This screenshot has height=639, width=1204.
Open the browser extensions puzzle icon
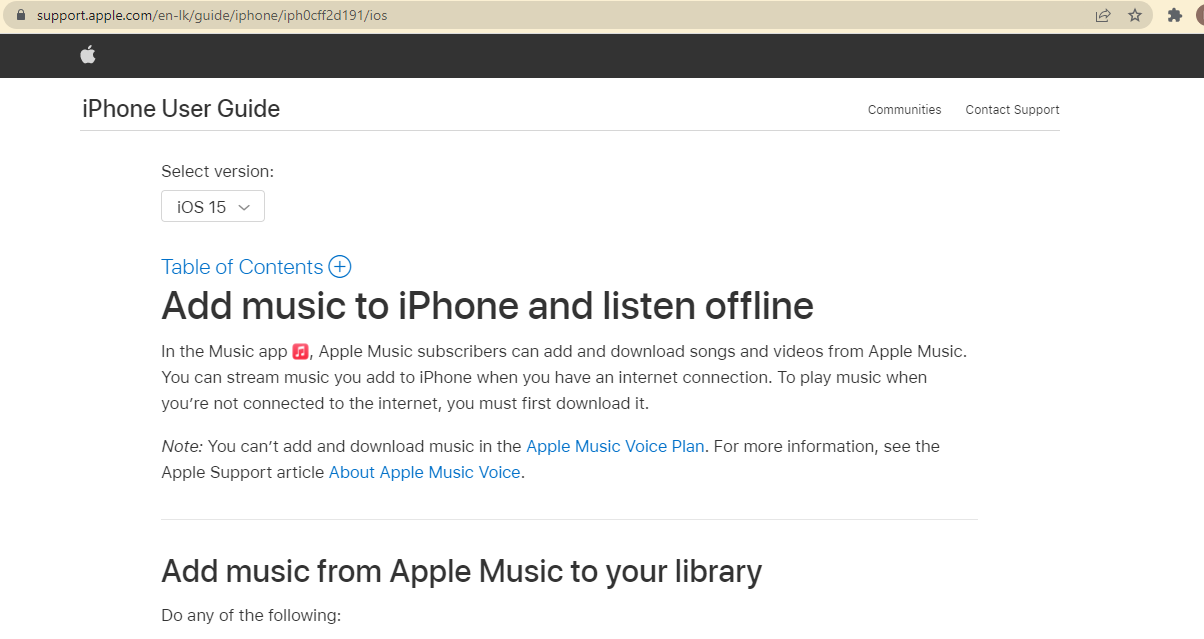pos(1175,15)
